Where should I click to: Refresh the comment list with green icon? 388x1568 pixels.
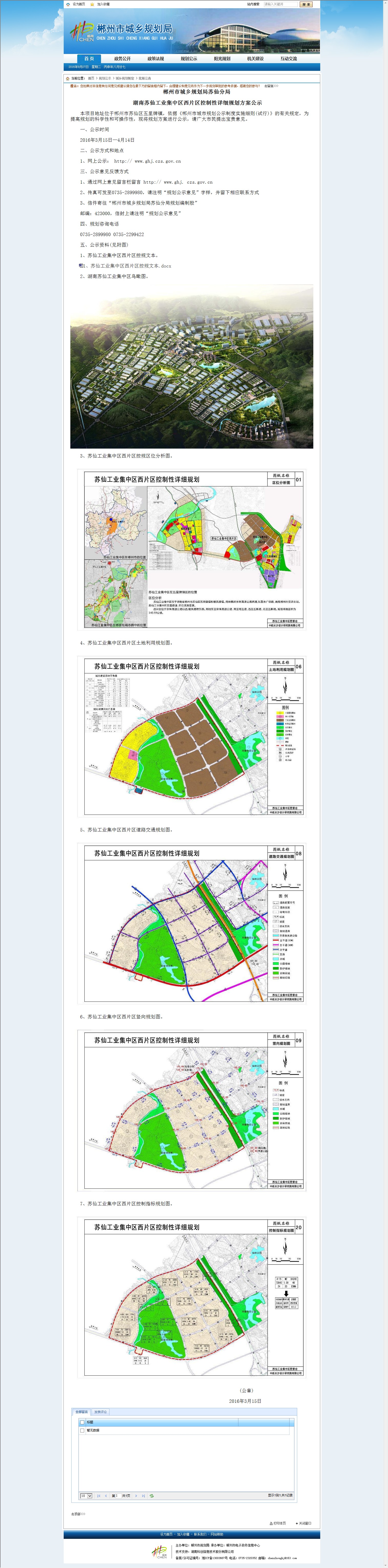pos(152,1496)
